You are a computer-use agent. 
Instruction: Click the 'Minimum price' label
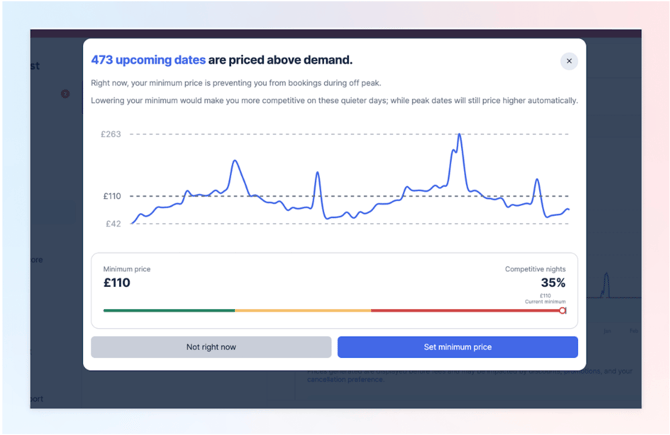tap(127, 269)
